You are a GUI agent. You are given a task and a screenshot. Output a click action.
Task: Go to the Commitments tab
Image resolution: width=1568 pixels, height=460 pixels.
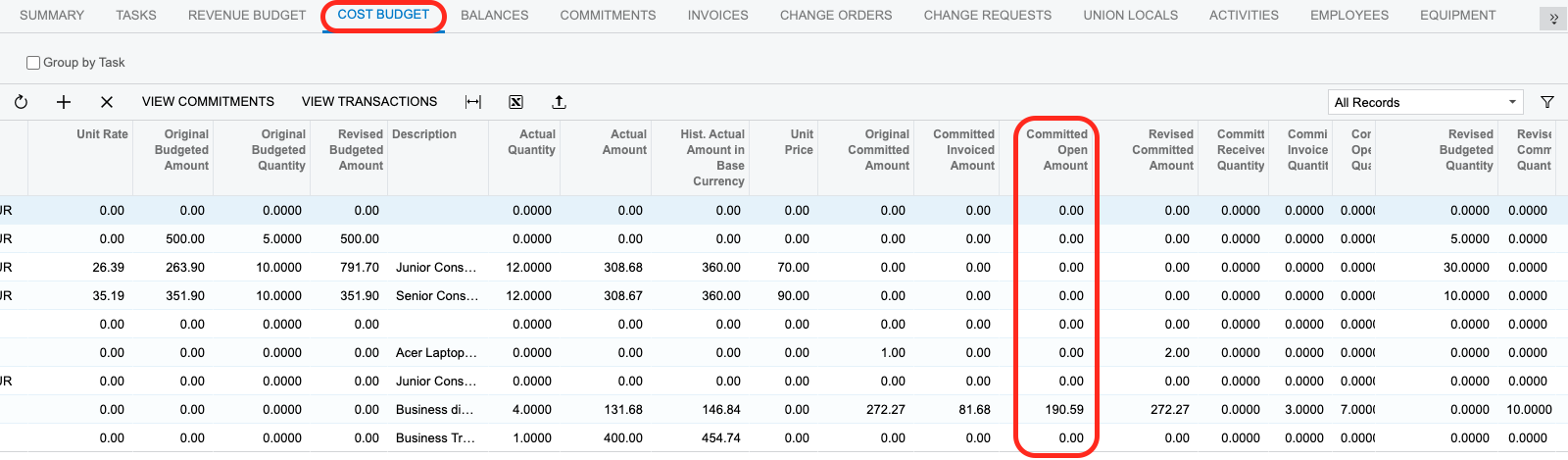pyautogui.click(x=608, y=16)
